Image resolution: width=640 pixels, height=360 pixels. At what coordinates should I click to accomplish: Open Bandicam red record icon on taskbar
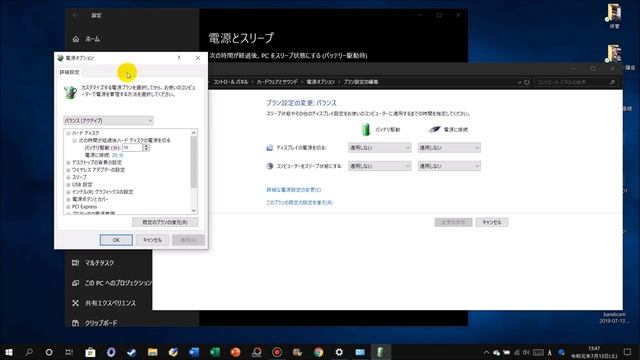277,352
